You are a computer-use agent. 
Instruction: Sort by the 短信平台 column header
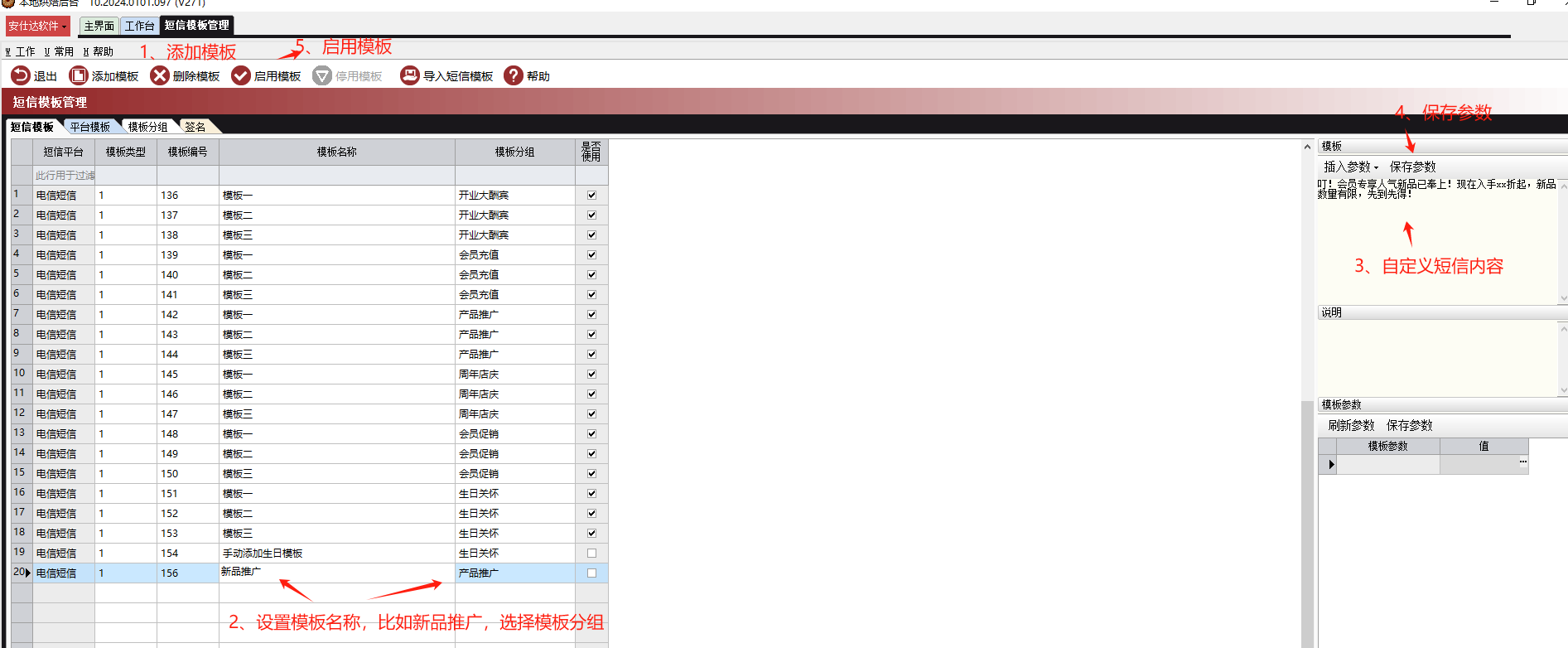tap(64, 152)
